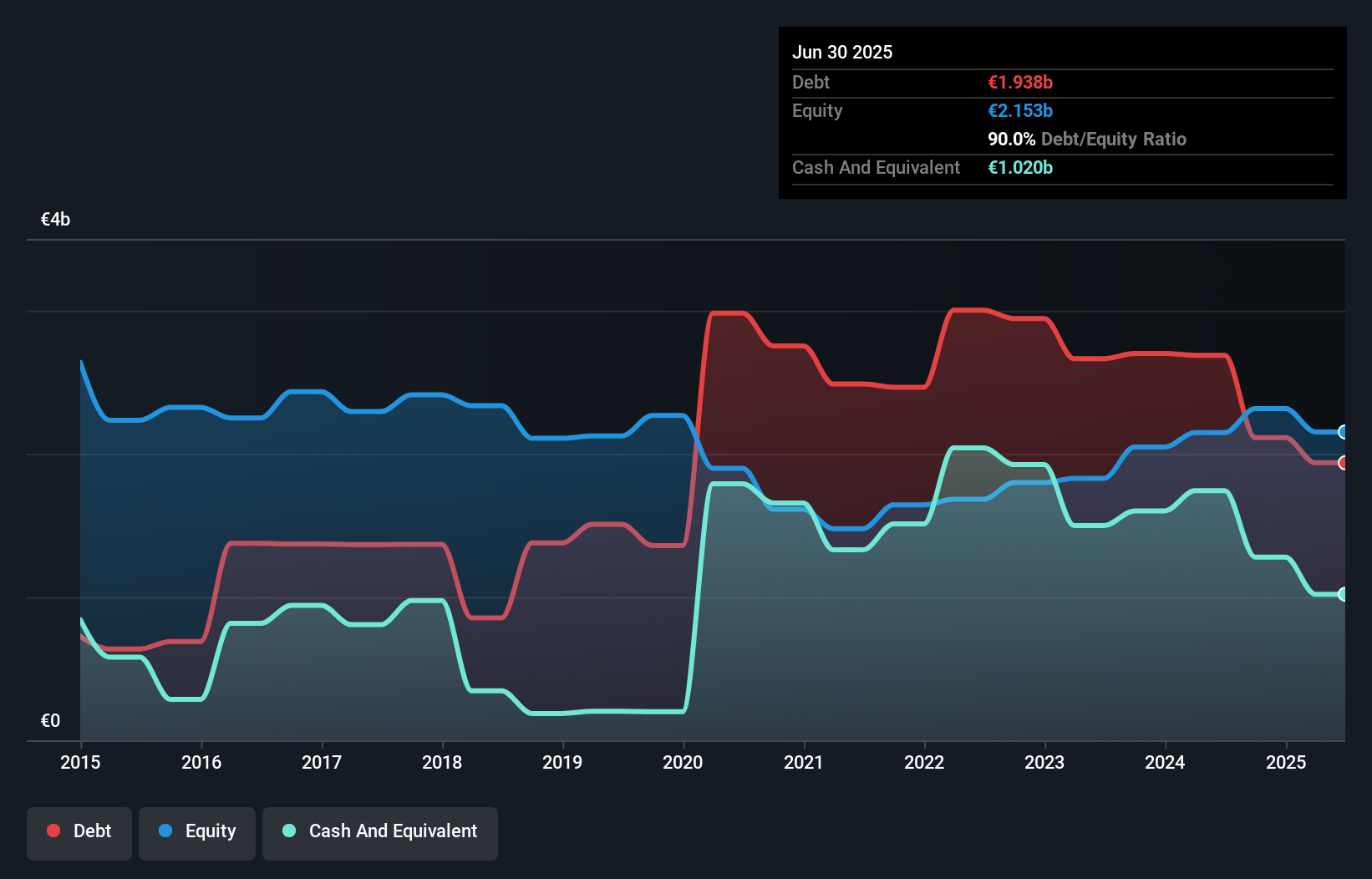Expand the Jun 30 2025 tooltip panel
The image size is (1372, 879).
pyautogui.click(x=842, y=52)
